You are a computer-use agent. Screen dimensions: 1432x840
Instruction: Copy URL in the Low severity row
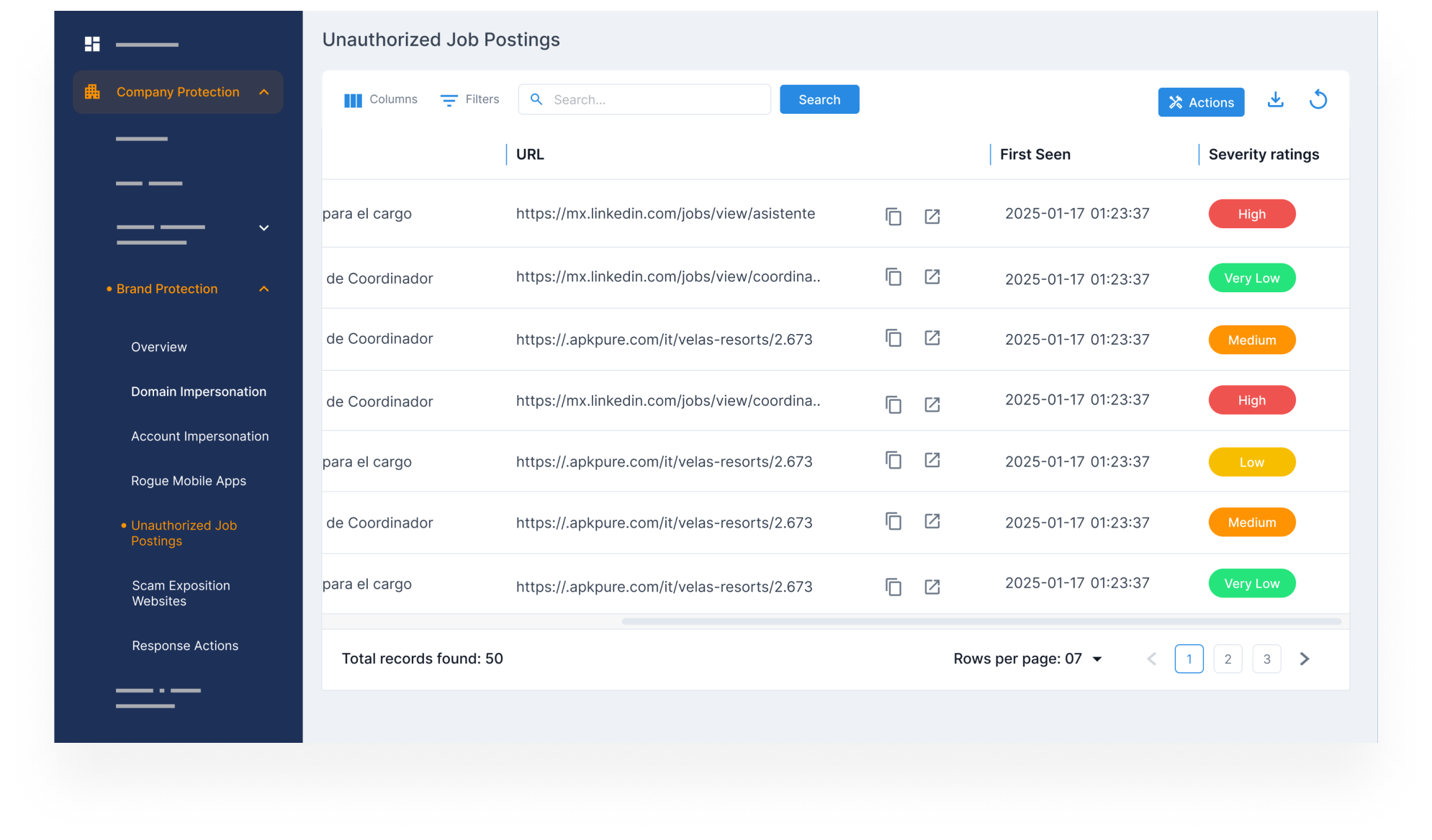point(893,460)
